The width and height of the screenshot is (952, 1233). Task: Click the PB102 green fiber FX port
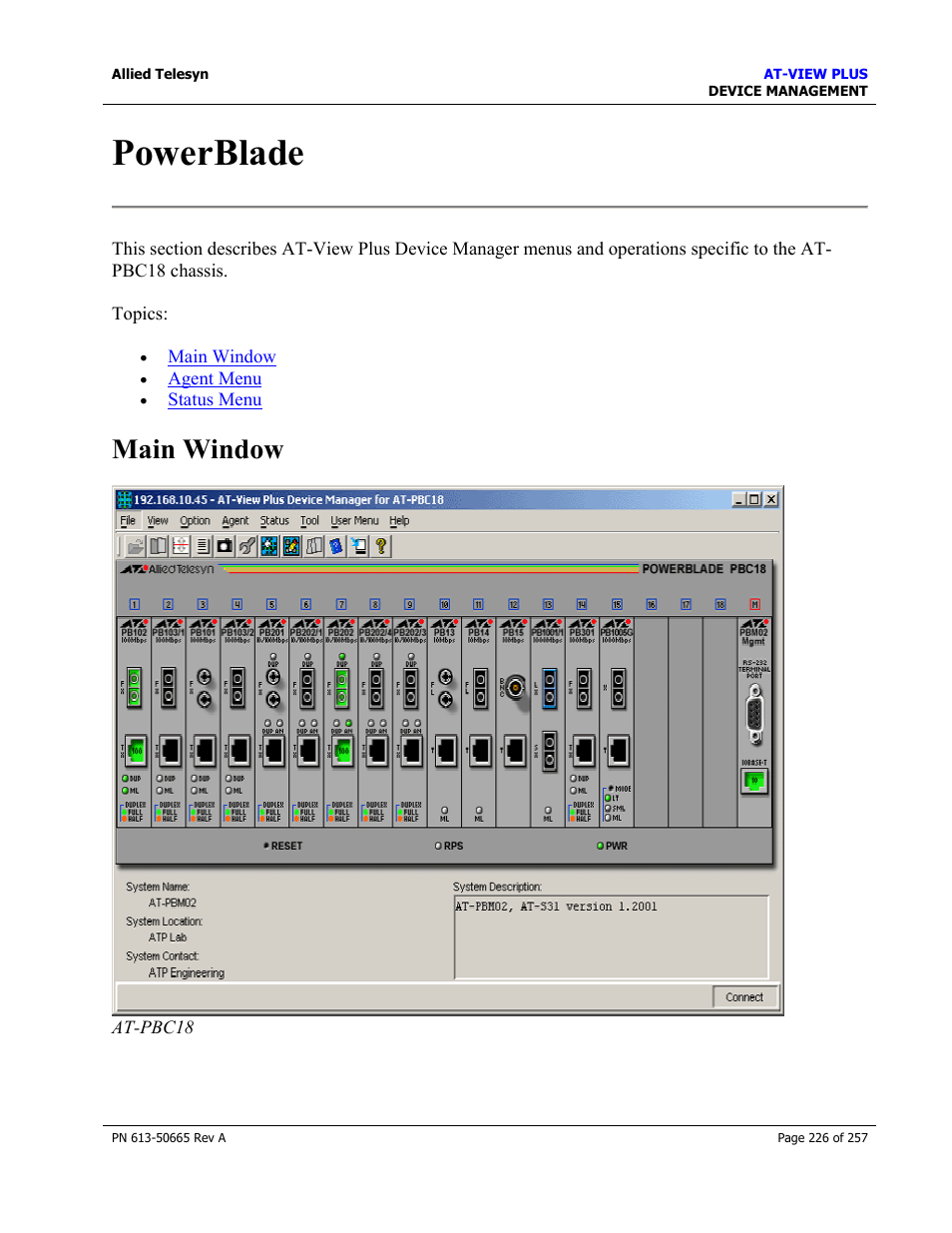tap(134, 688)
